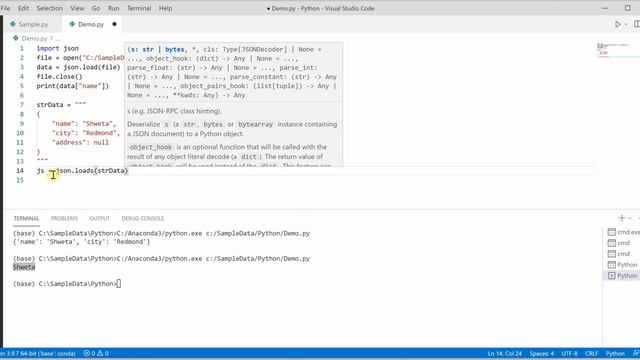Run the Python file with play icon
This screenshot has height=360, width=640.
click(618, 24)
